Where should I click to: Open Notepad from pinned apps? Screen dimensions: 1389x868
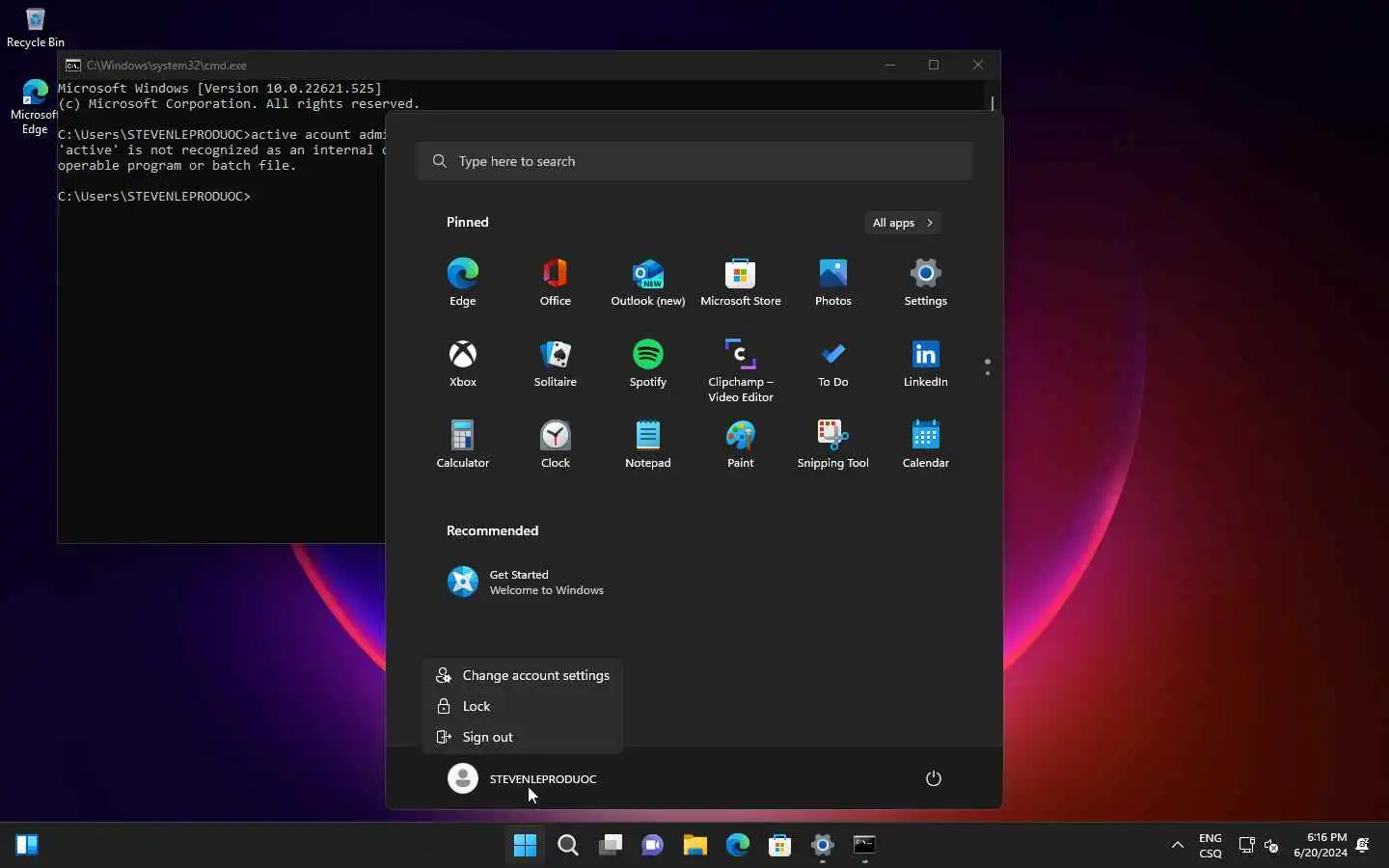(648, 445)
